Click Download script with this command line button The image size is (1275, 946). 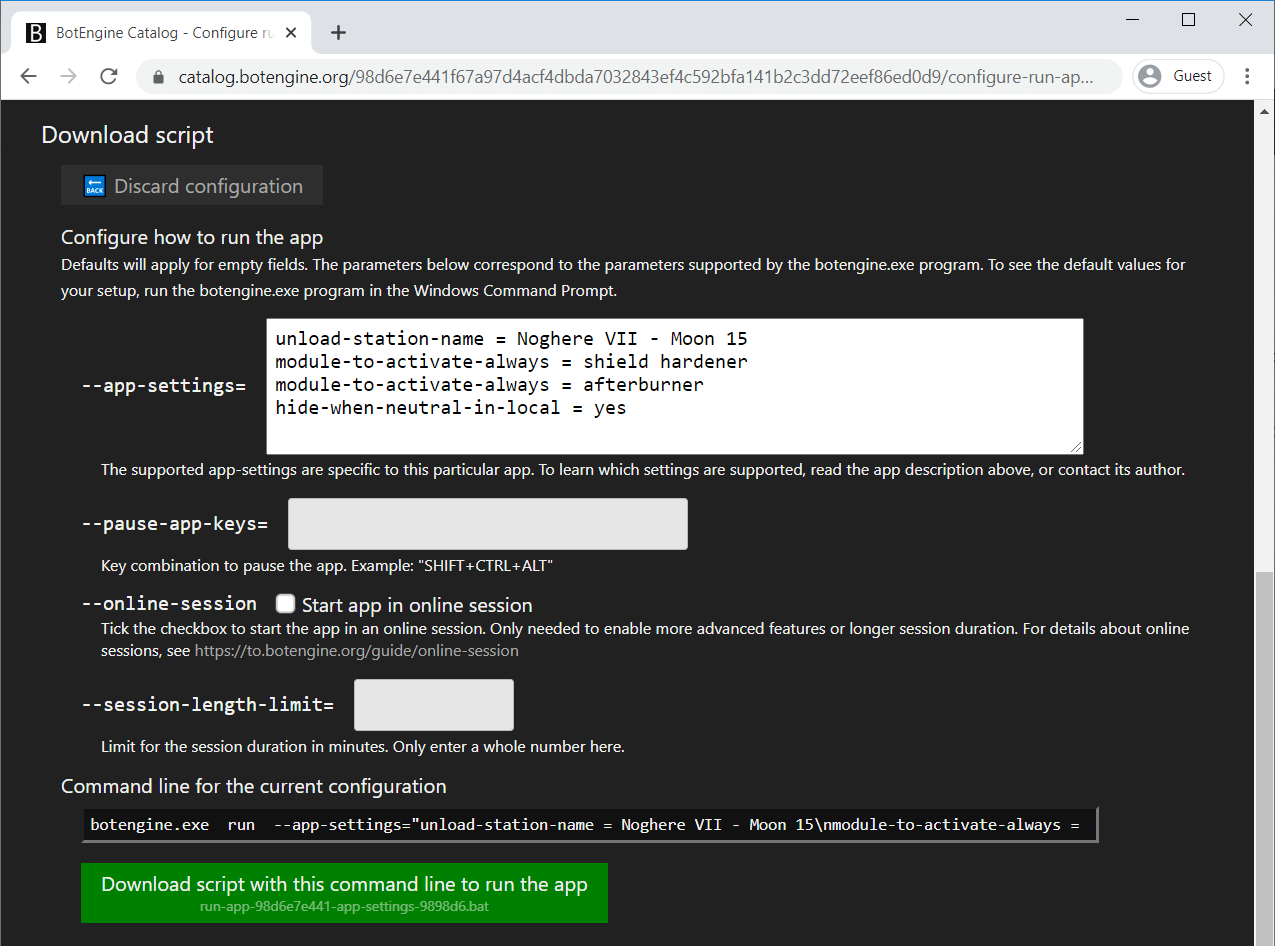point(344,893)
